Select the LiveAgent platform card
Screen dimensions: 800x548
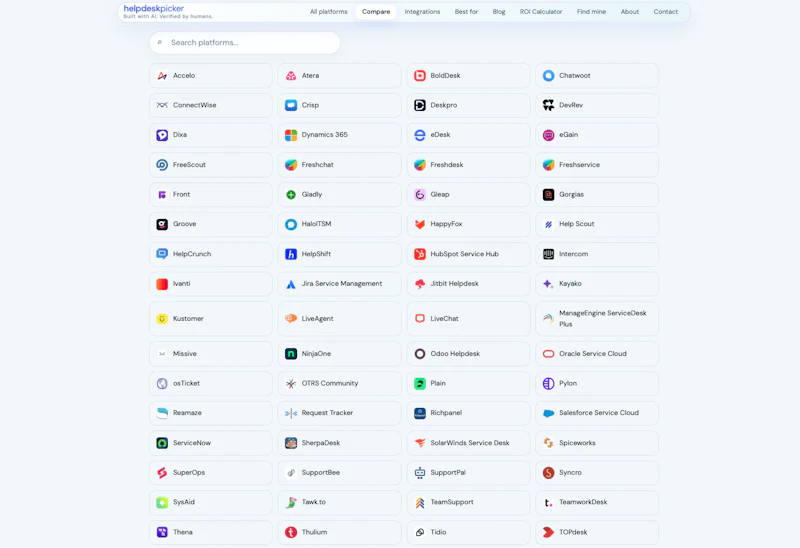pyautogui.click(x=339, y=319)
